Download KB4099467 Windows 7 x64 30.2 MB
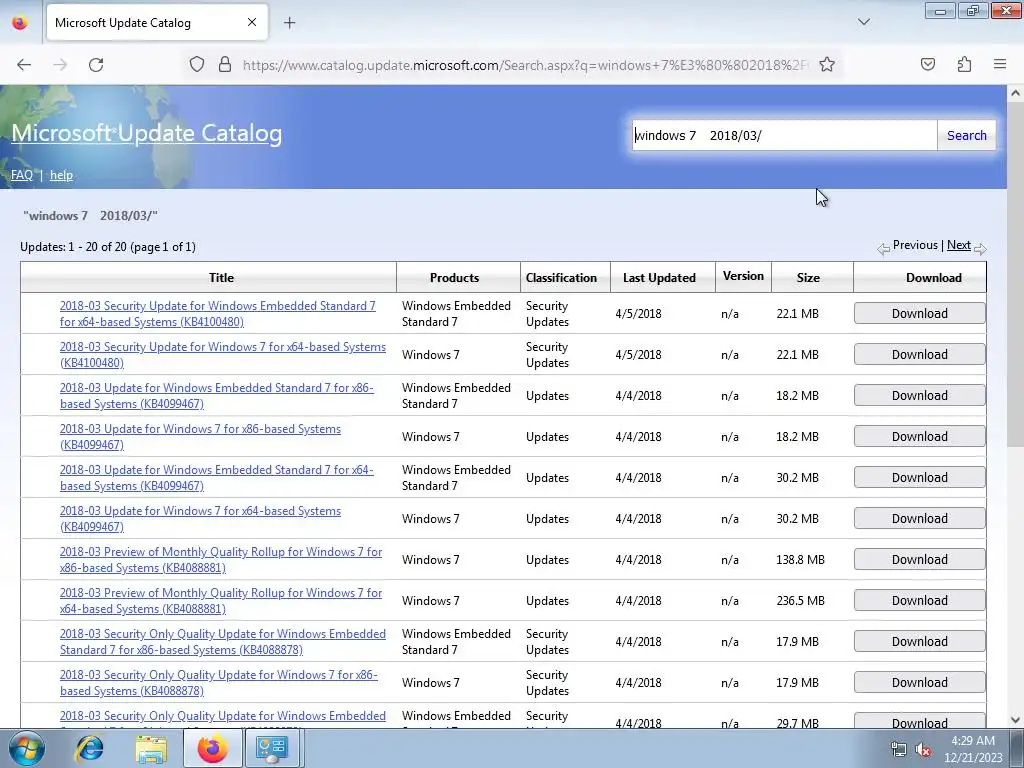 (920, 519)
